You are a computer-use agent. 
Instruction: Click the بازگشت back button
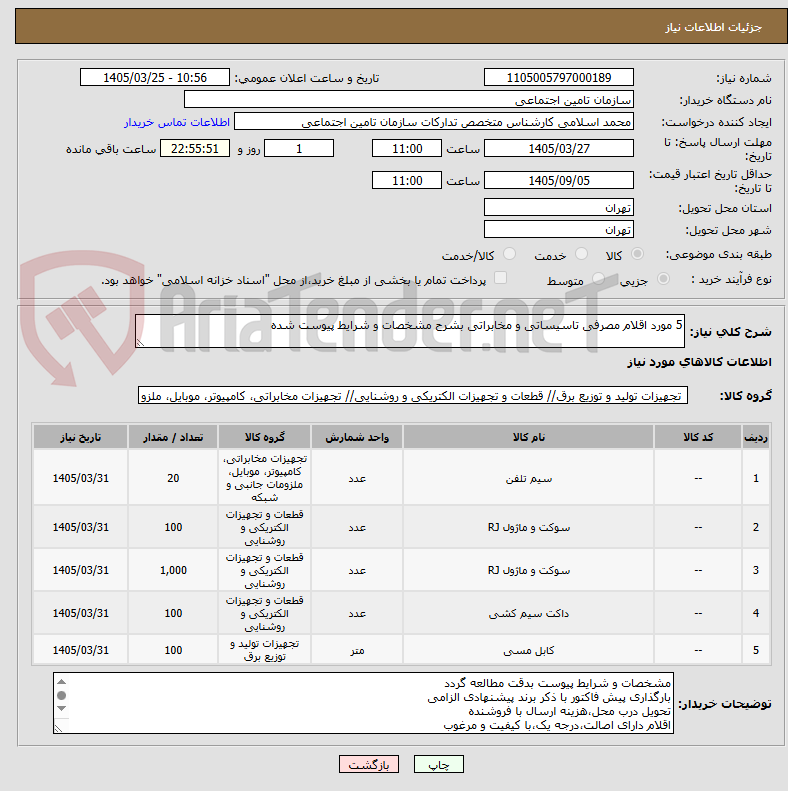point(369,764)
